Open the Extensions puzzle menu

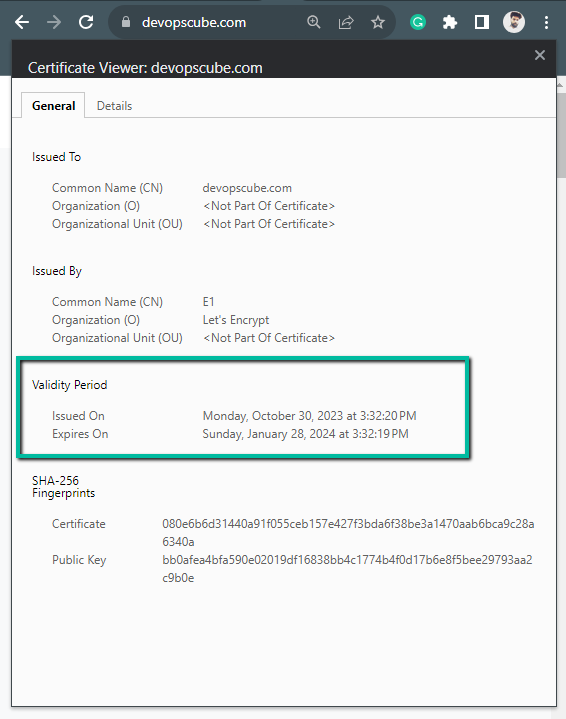449,22
